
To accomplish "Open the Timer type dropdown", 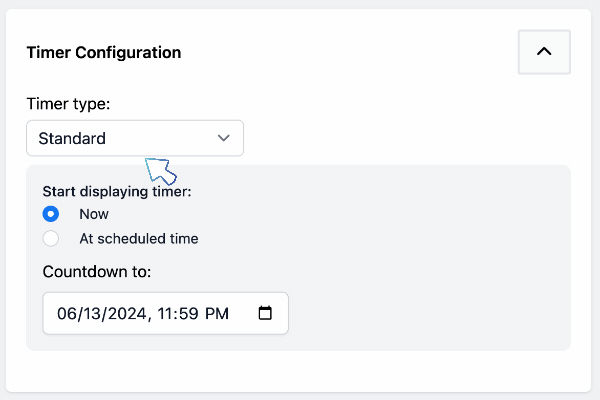I will click(x=135, y=138).
